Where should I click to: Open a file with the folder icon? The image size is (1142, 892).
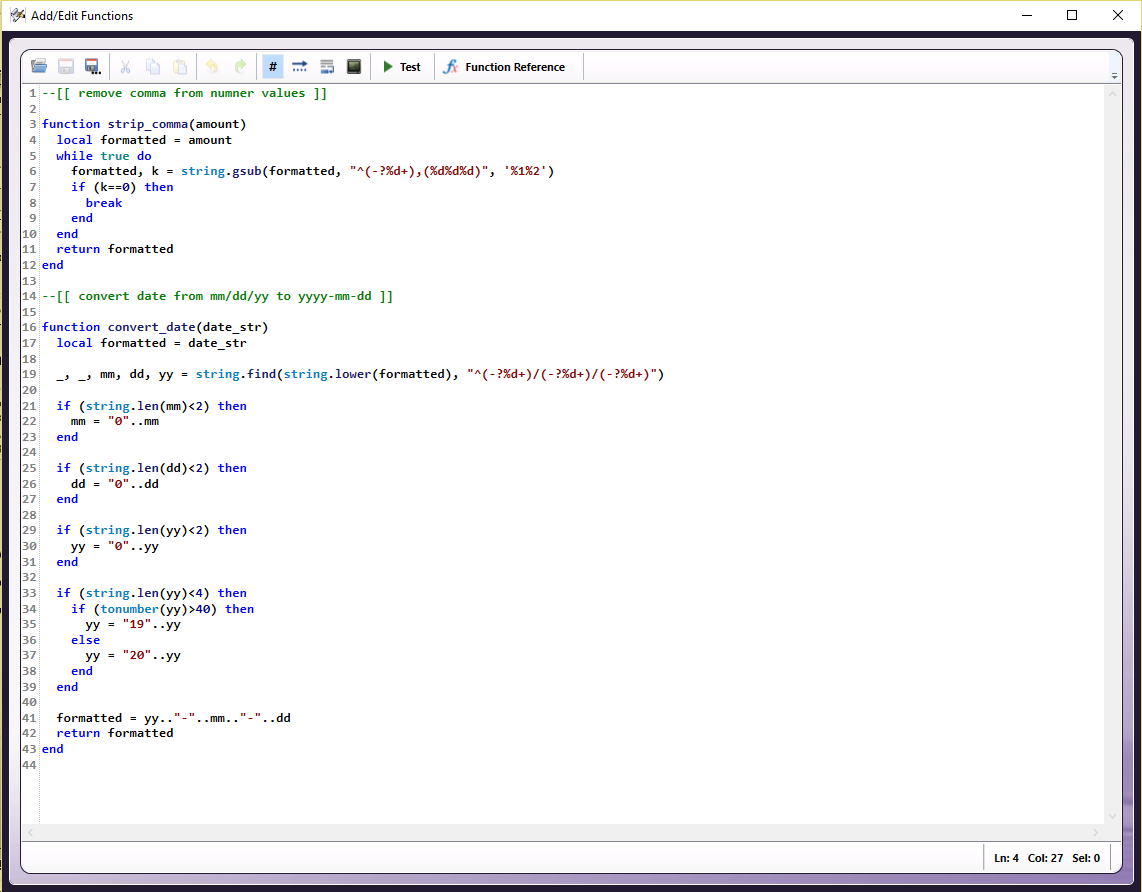pyautogui.click(x=39, y=67)
